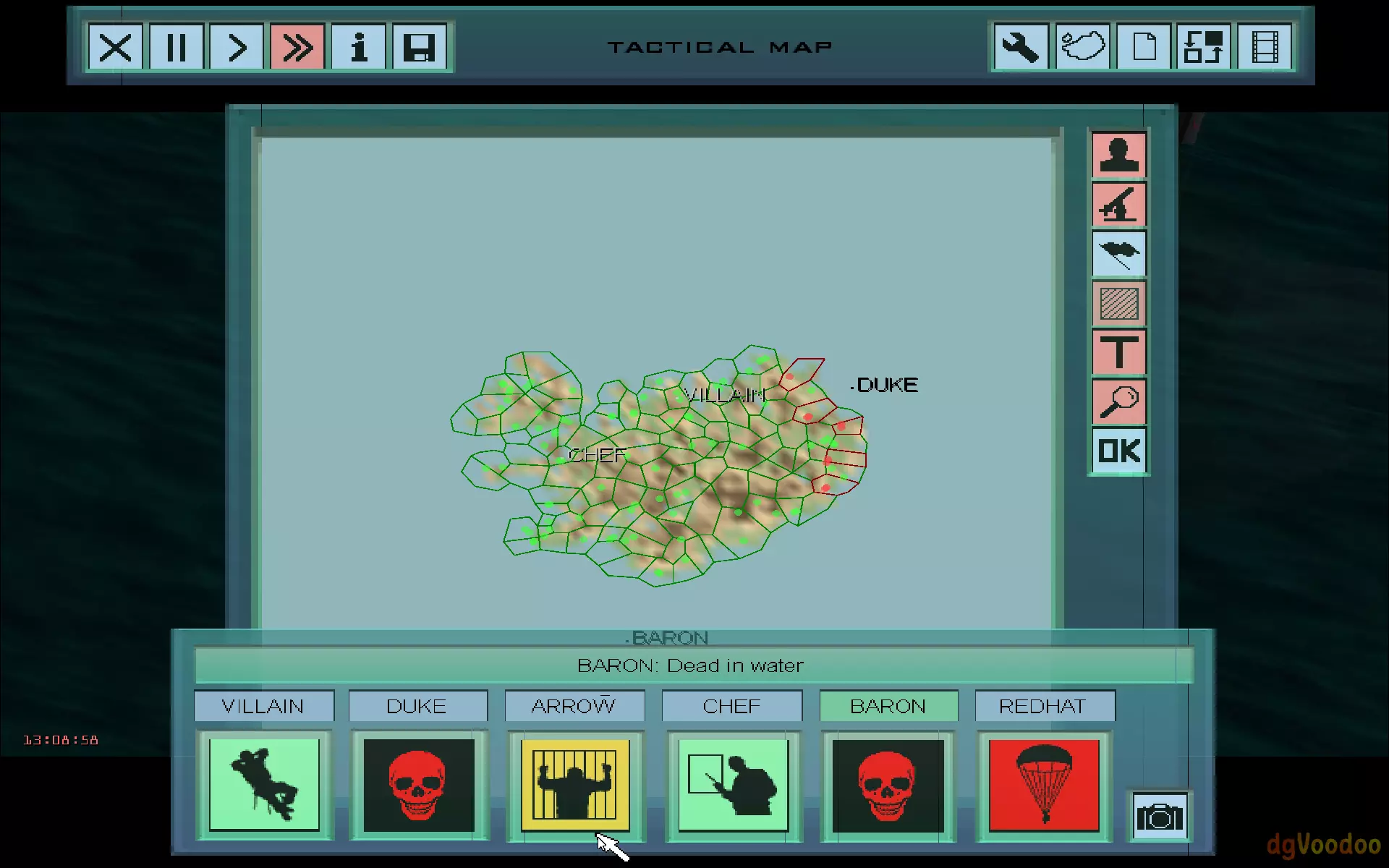Open the info icon
The height and width of the screenshot is (868, 1389).
358,48
